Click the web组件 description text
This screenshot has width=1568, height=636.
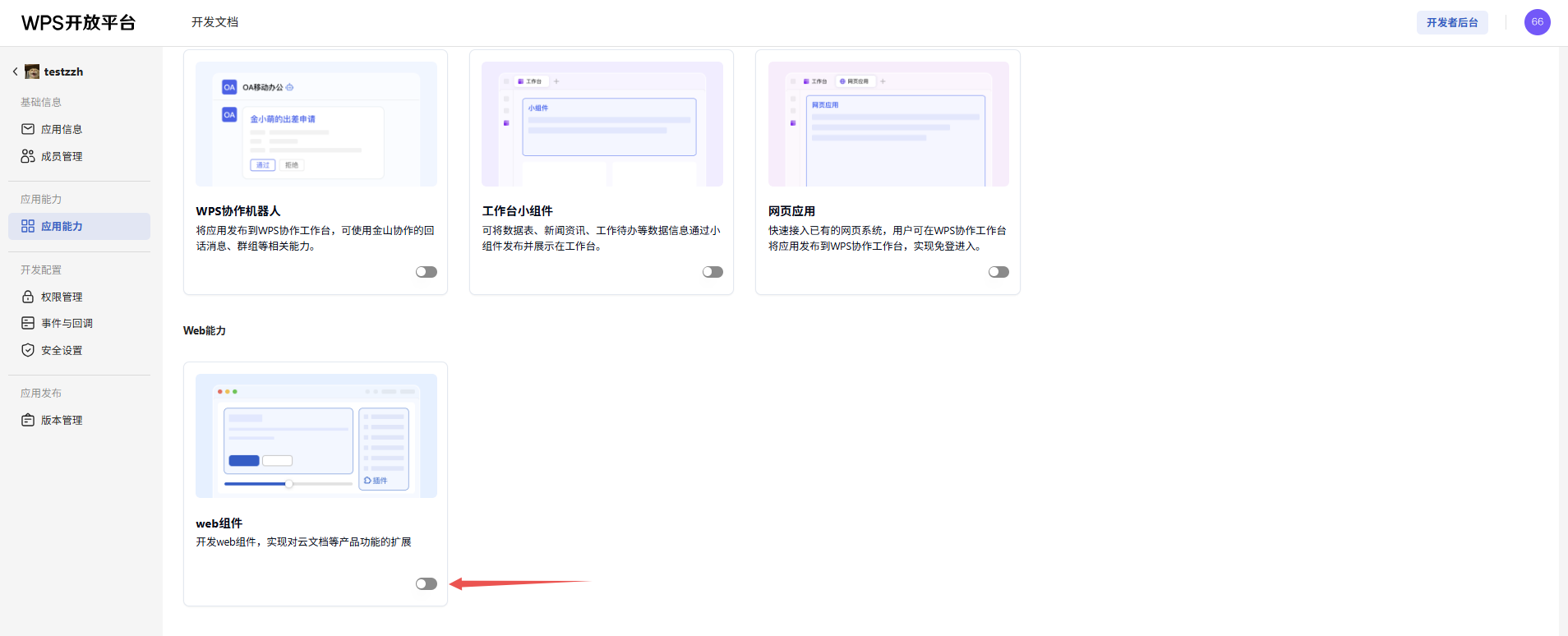303,542
